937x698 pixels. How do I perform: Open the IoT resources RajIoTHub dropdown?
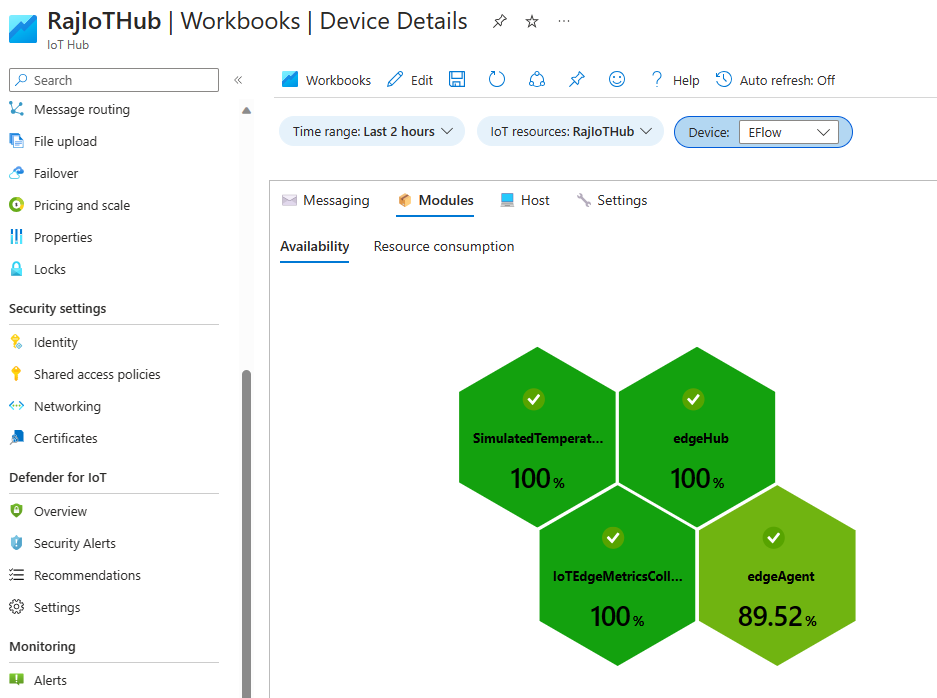click(569, 131)
